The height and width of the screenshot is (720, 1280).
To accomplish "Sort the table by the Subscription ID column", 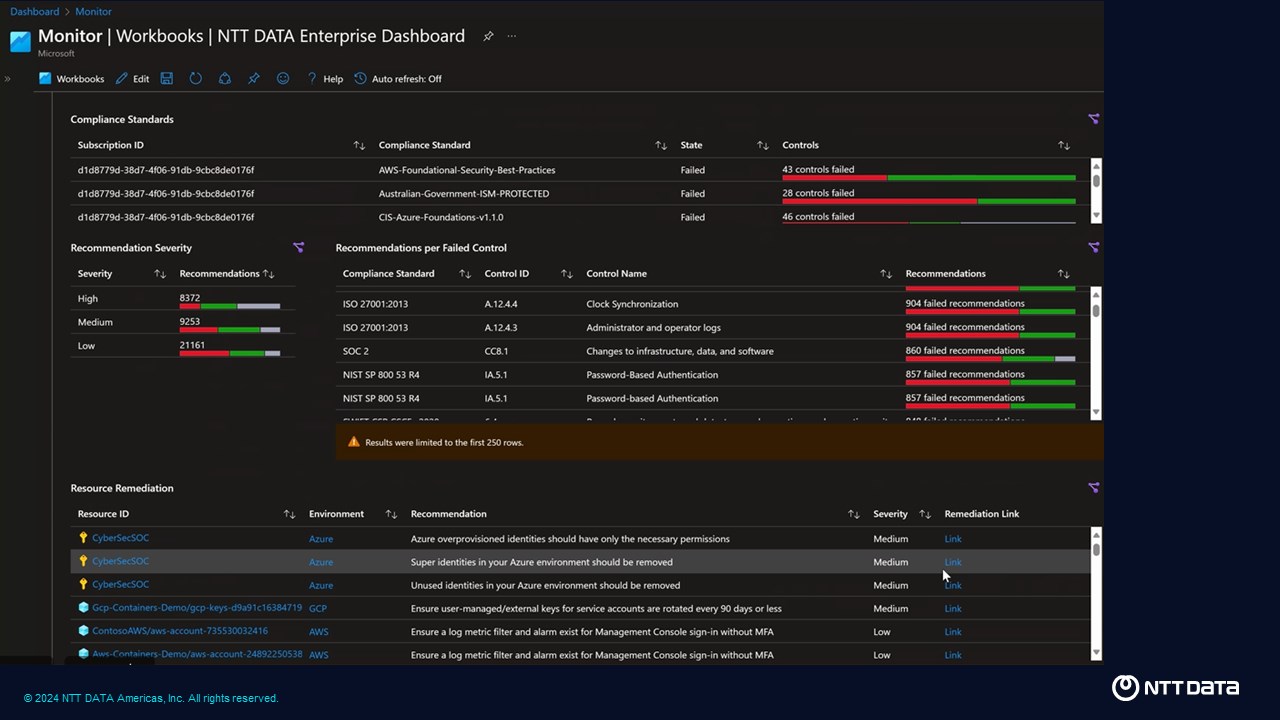I will pyautogui.click(x=359, y=146).
